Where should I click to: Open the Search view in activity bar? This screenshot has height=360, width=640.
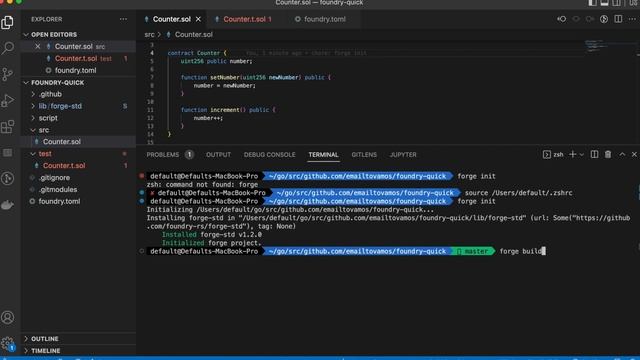[7, 48]
